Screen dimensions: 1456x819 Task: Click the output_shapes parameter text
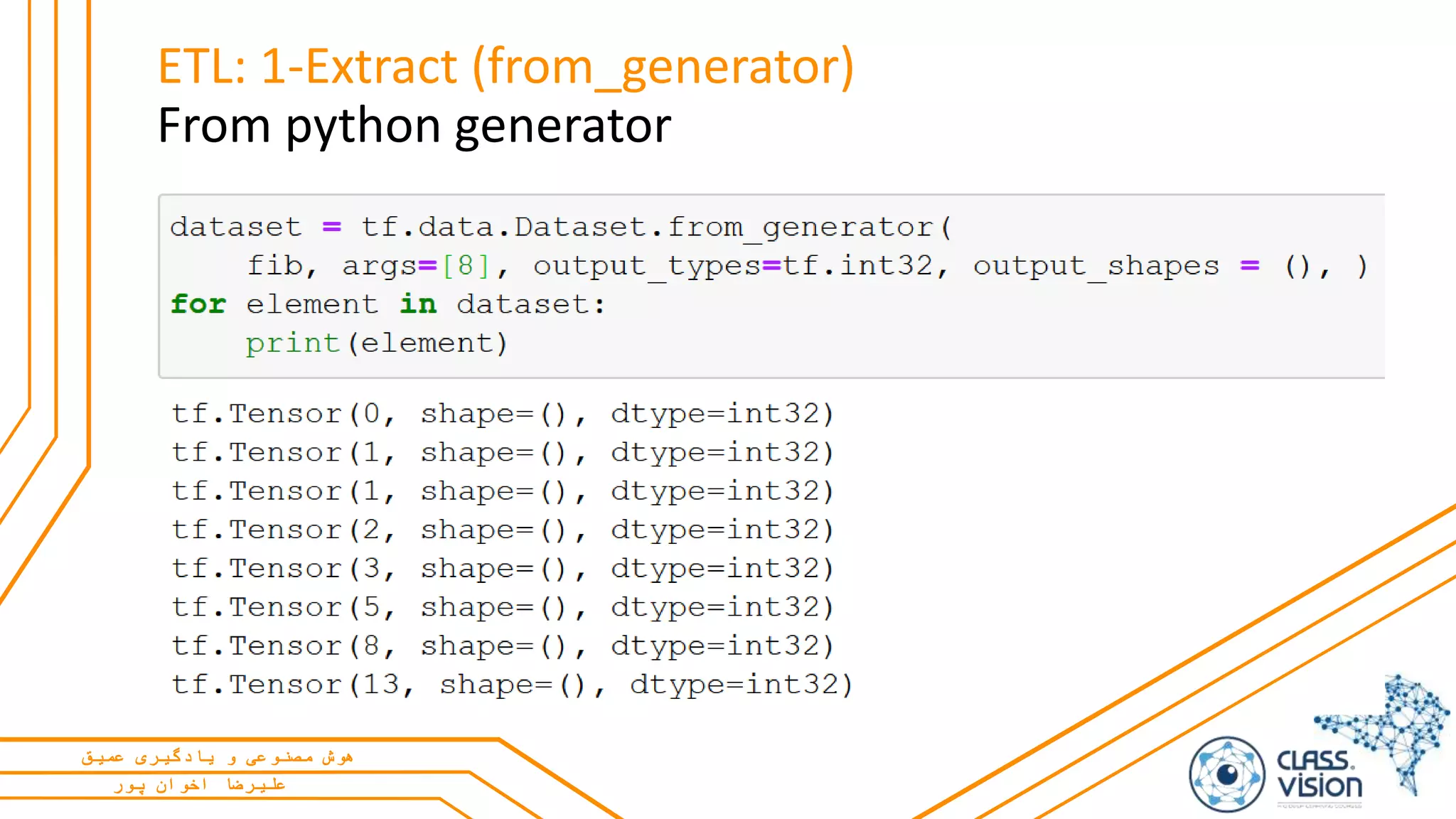tap(1096, 266)
